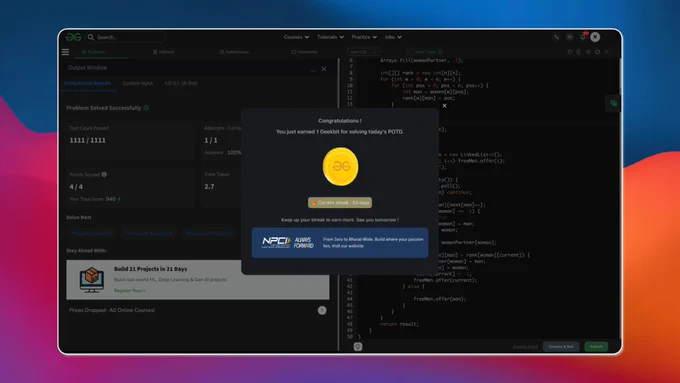Switch to the Comments tab
This screenshot has height=383, width=680.
(x=304, y=52)
